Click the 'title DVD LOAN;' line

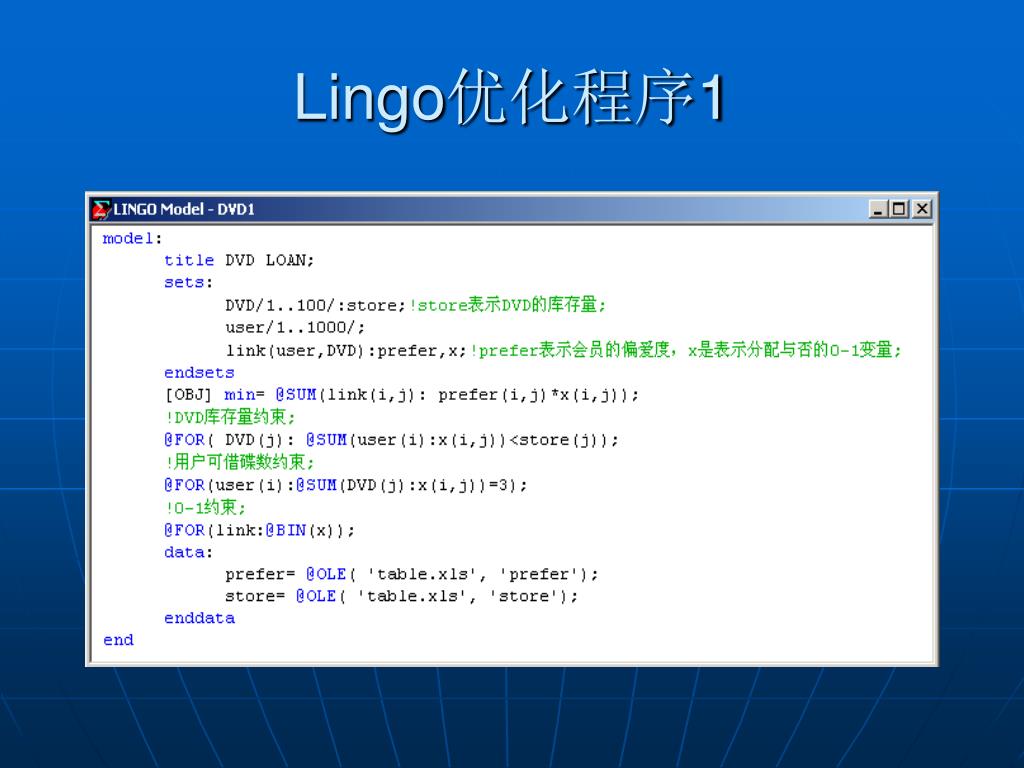point(239,261)
